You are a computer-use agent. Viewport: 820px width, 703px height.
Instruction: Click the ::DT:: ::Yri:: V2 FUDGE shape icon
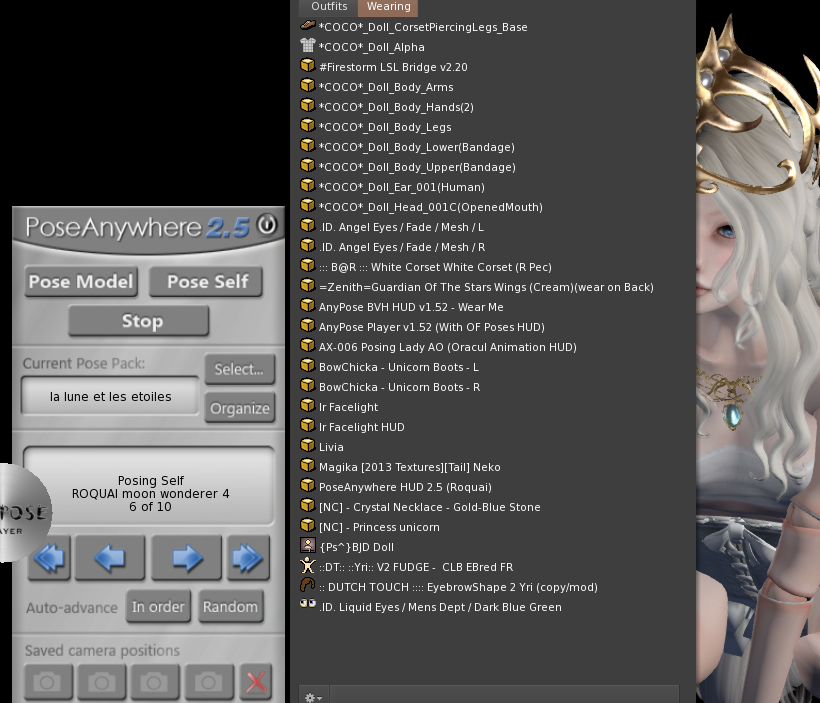tap(308, 565)
